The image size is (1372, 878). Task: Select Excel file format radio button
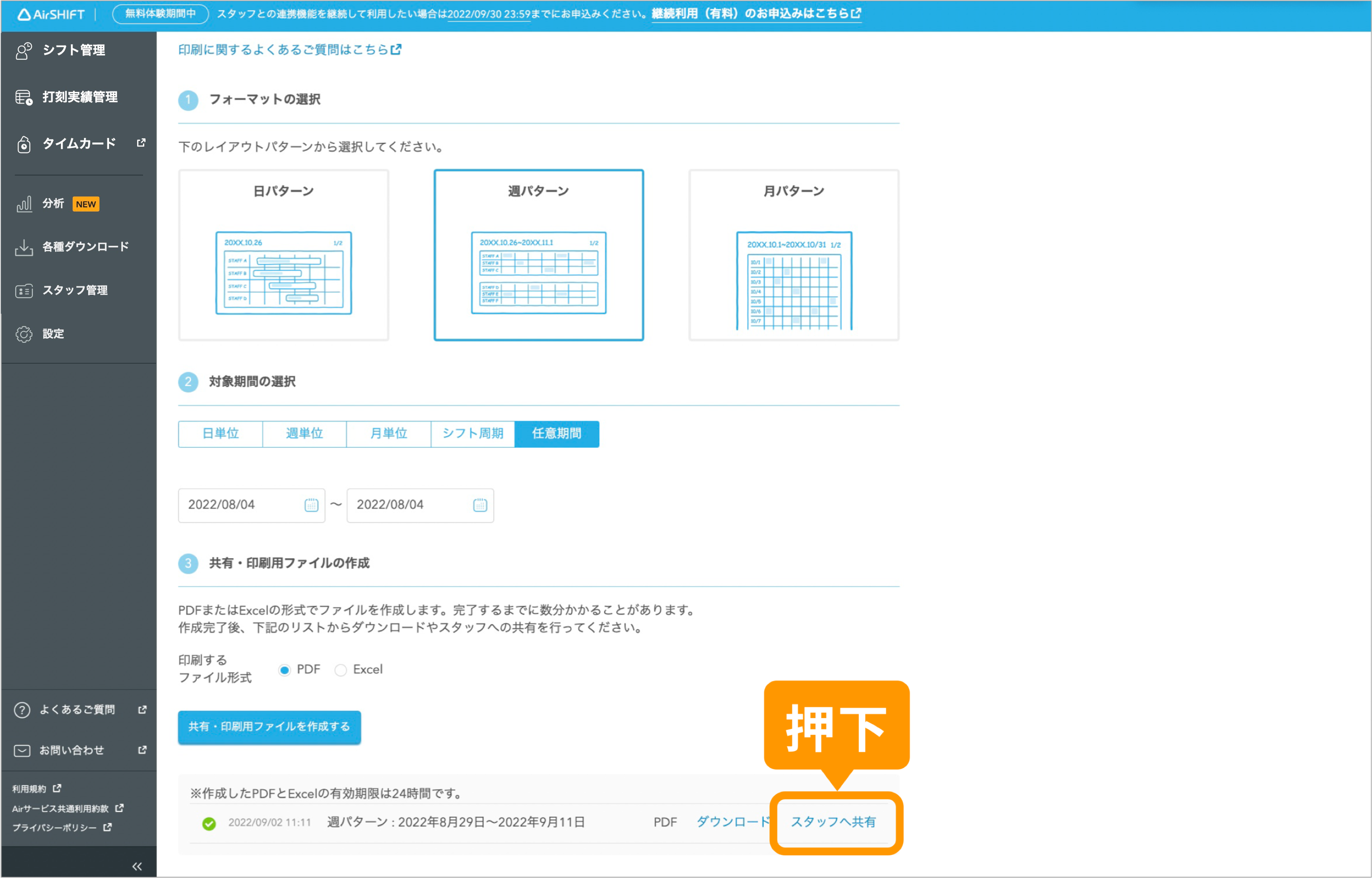pyautogui.click(x=341, y=670)
